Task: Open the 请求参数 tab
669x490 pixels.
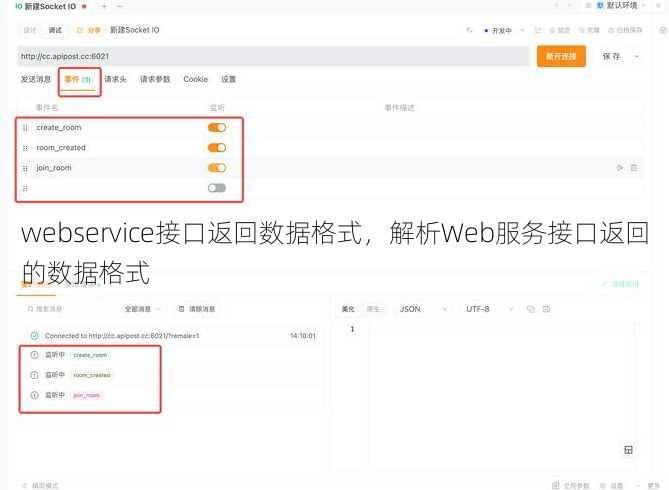Action: click(155, 79)
